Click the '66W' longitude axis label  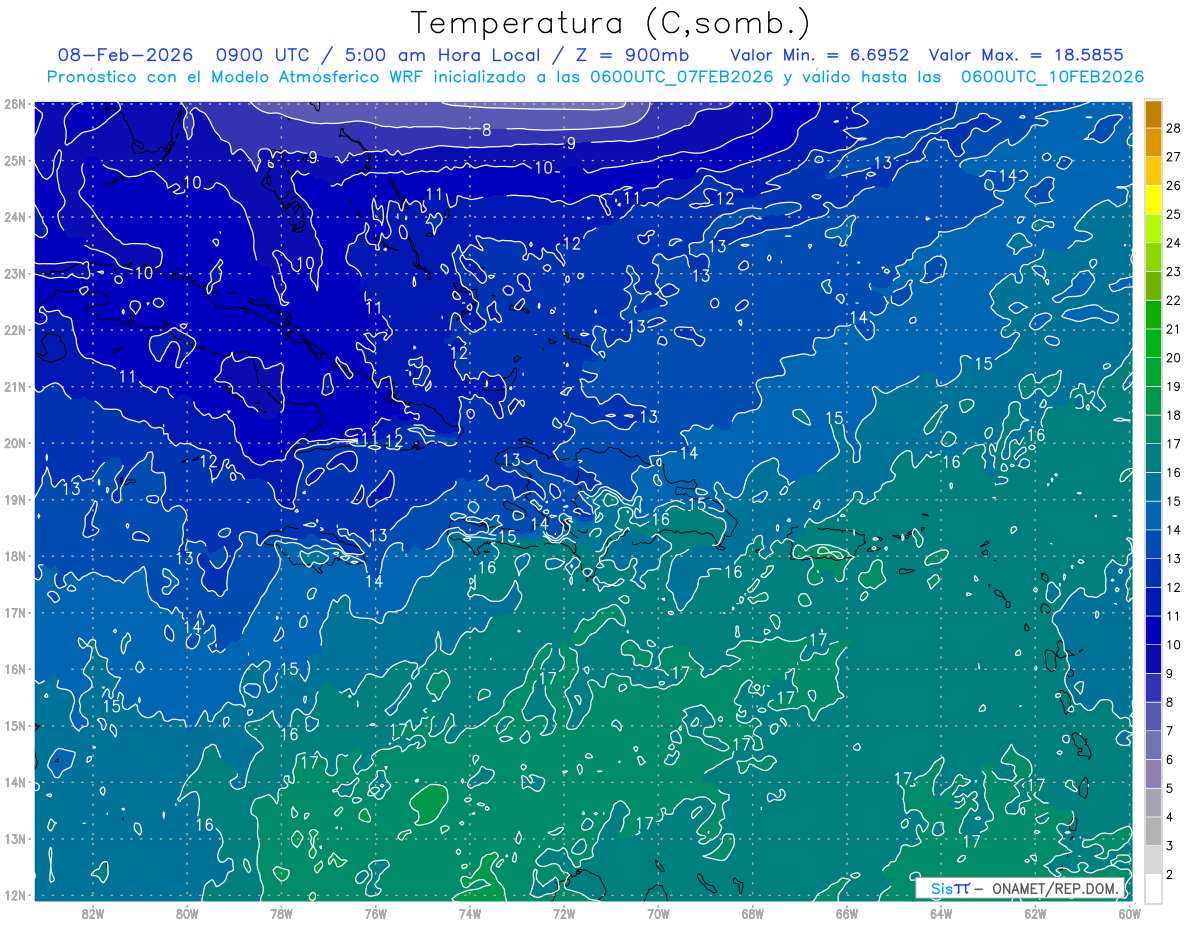[x=846, y=913]
